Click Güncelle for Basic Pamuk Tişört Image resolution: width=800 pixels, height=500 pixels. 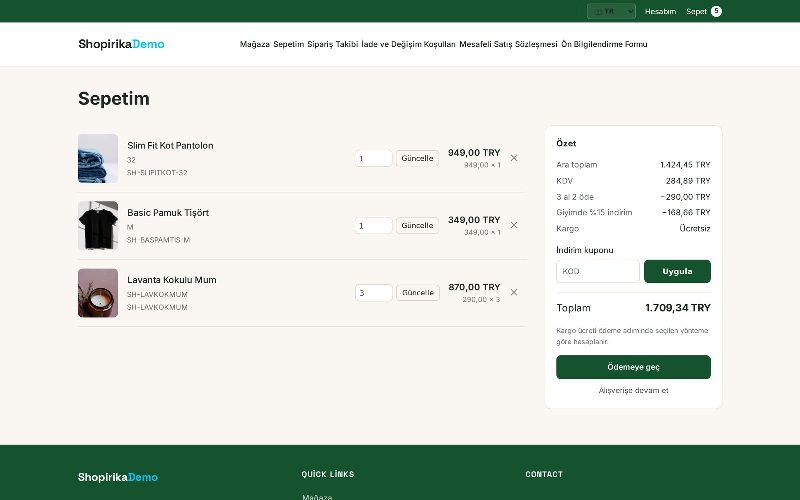click(x=417, y=226)
